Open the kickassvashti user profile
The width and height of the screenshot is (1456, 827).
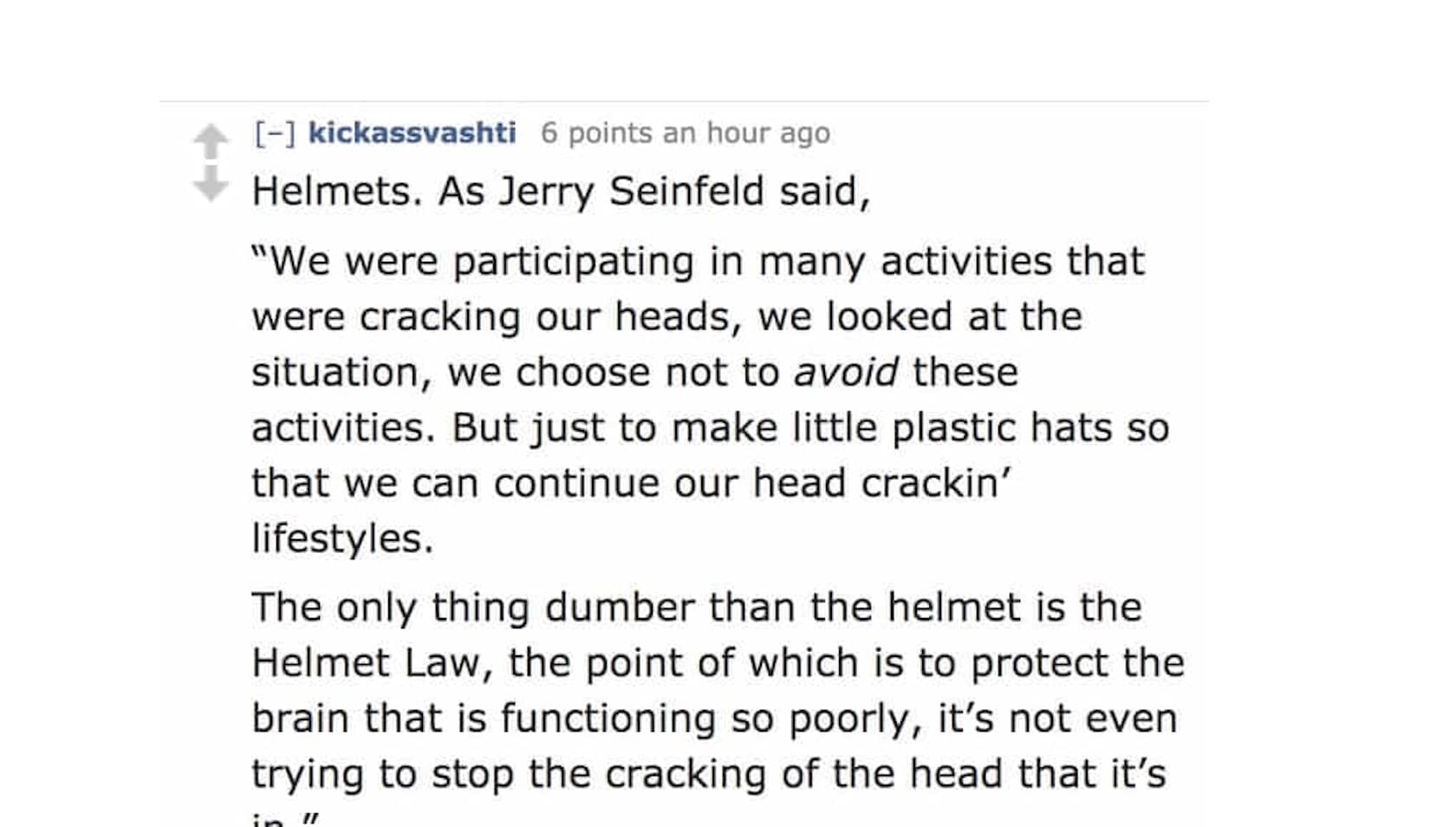412,133
